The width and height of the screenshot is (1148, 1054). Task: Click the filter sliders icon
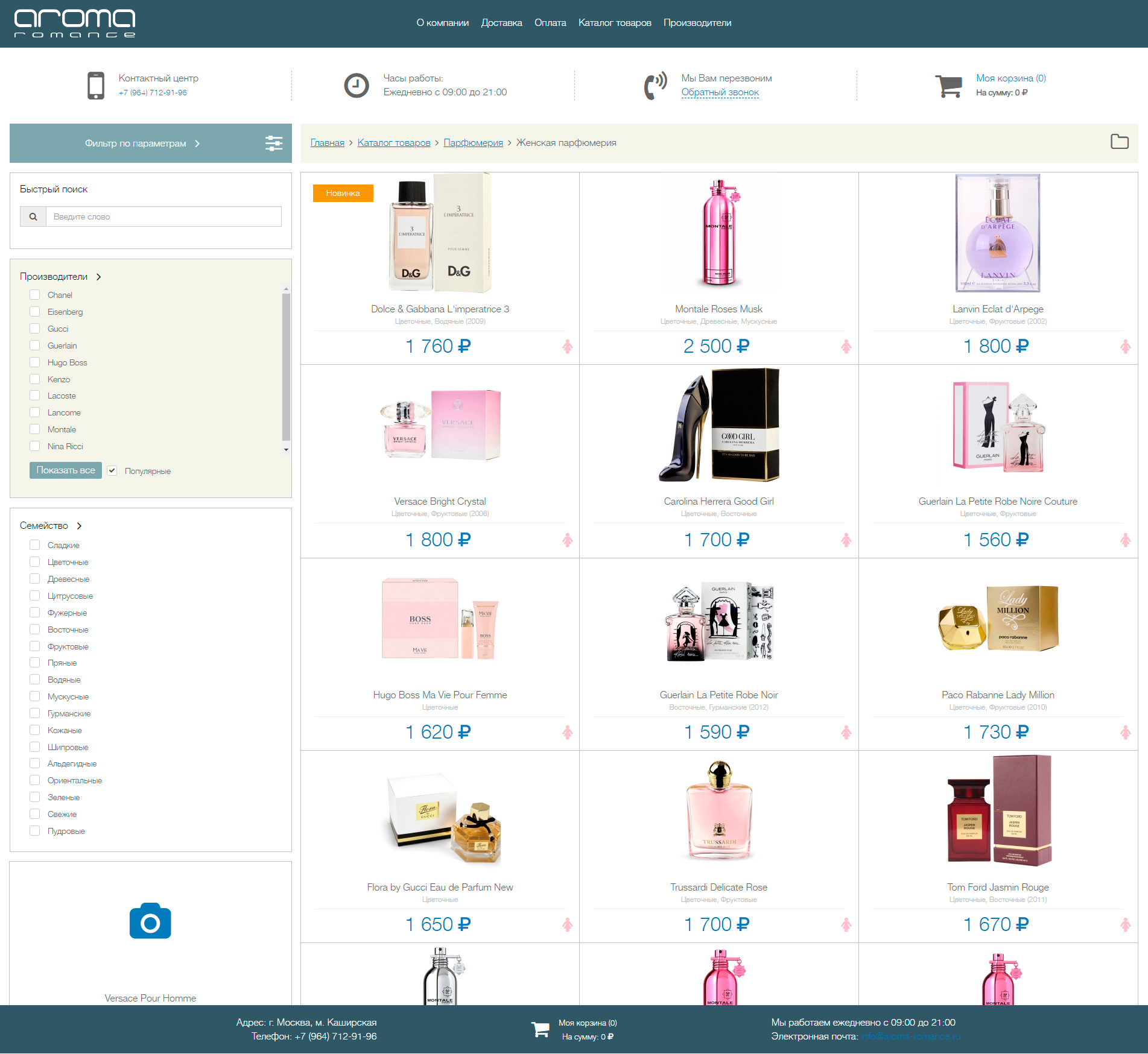(274, 143)
